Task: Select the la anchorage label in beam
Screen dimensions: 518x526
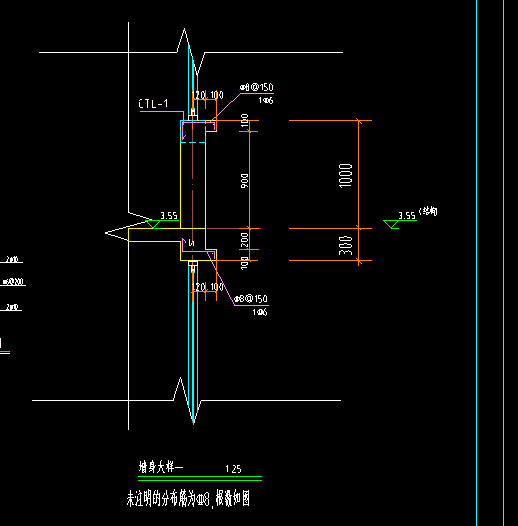Action: [x=191, y=243]
